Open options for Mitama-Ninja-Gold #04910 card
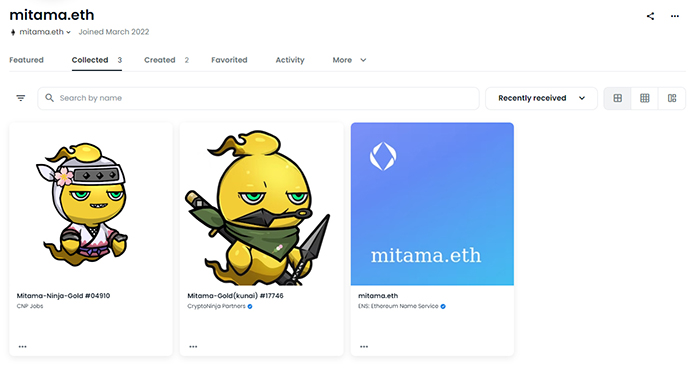Image resolution: width=700 pixels, height=370 pixels. (x=22, y=346)
